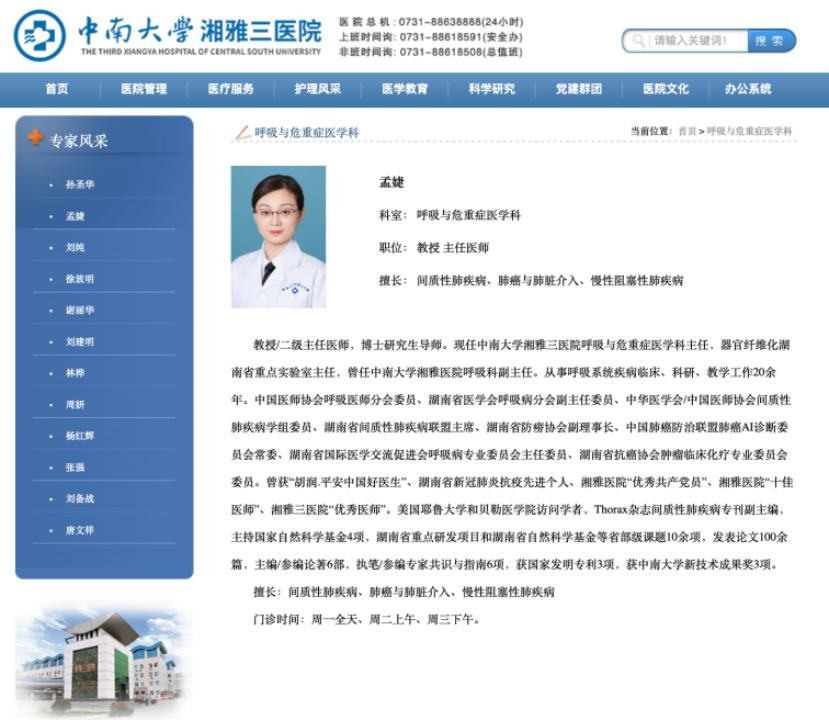Select 医疗服务 in the top navigation
The width and height of the screenshot is (829, 720).
point(231,89)
